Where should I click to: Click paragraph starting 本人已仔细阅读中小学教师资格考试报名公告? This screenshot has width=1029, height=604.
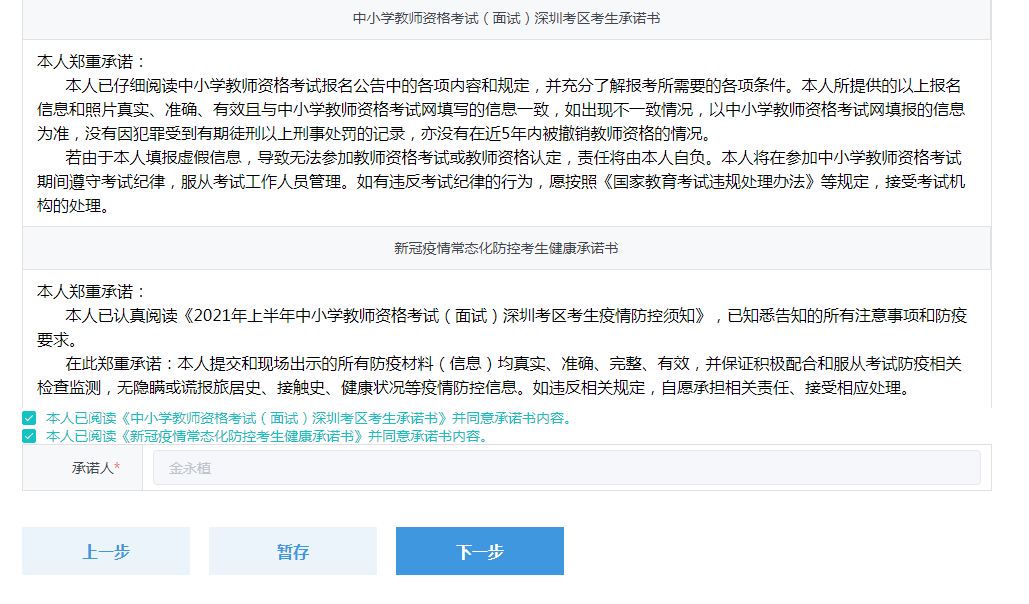pos(500,109)
